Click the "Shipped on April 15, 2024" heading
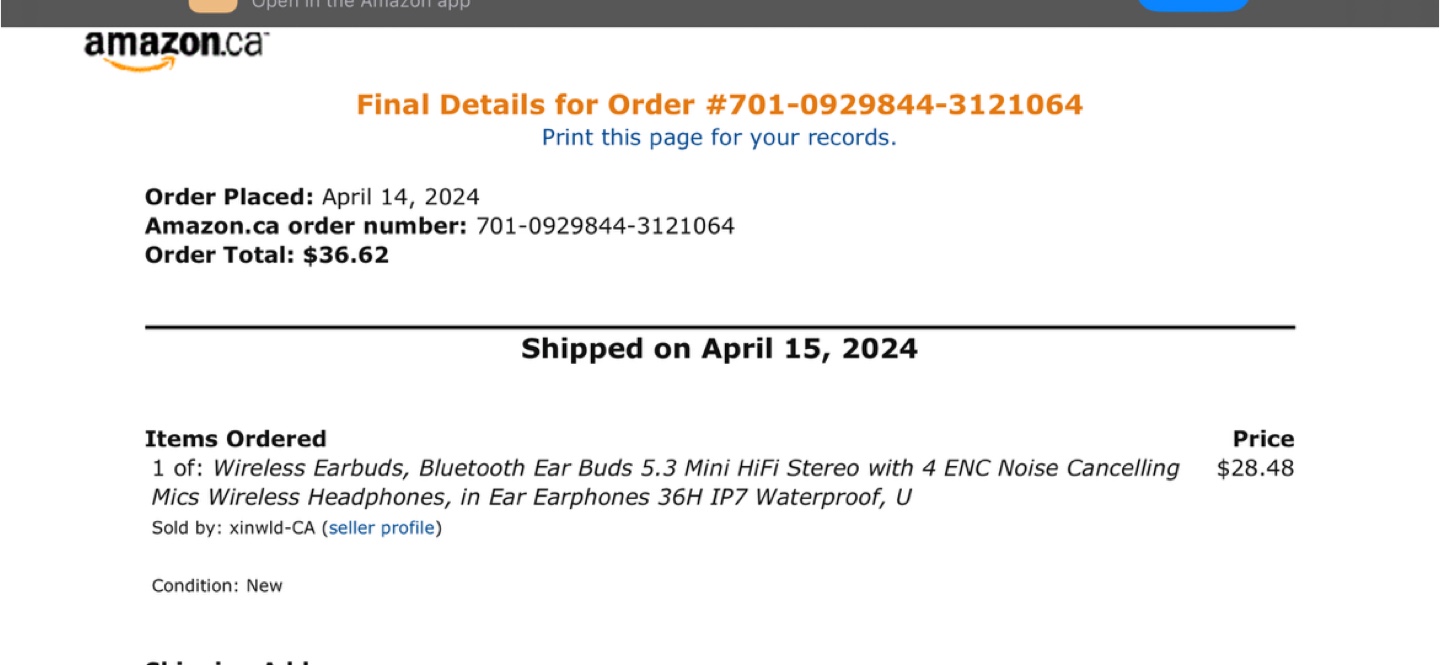 point(719,348)
